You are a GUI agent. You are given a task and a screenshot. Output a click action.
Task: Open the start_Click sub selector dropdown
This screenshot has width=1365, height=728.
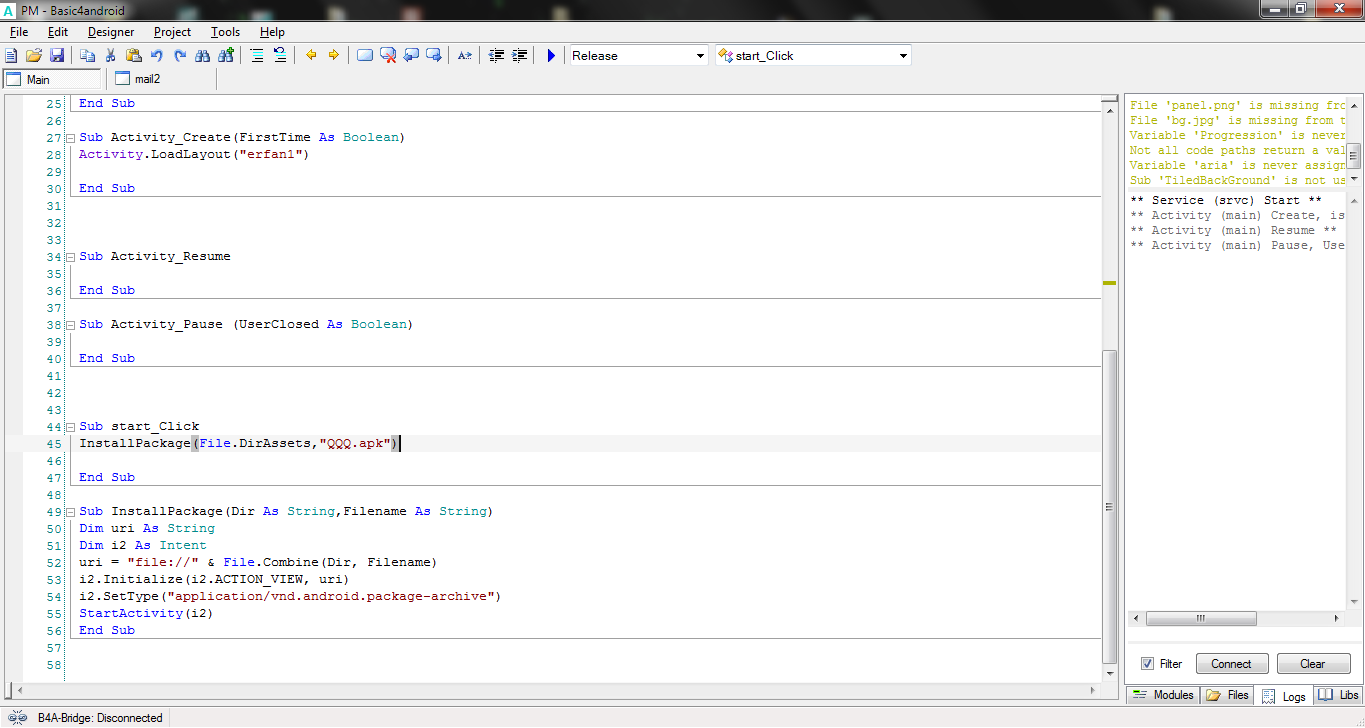coord(903,56)
